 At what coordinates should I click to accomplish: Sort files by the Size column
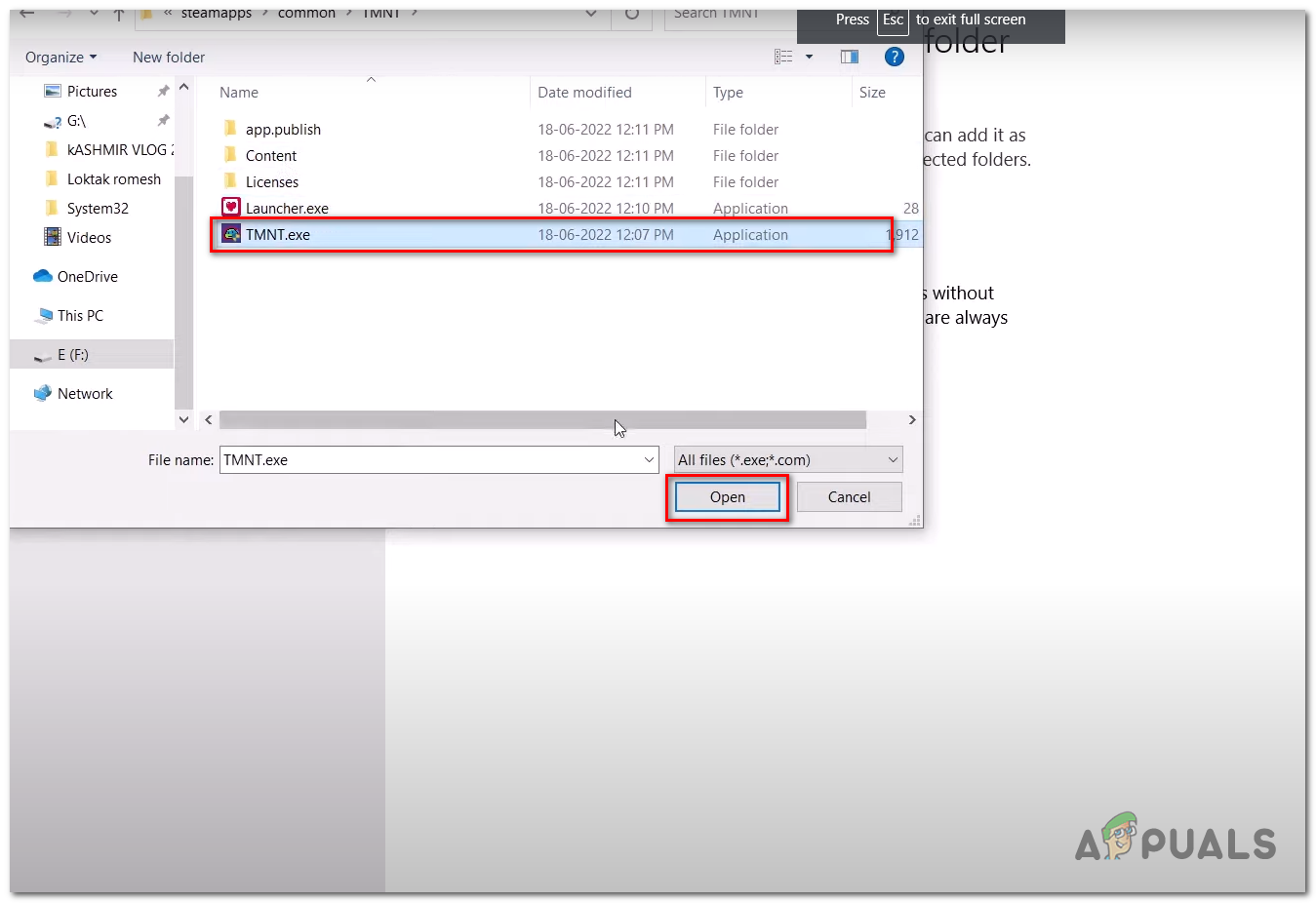click(x=872, y=92)
